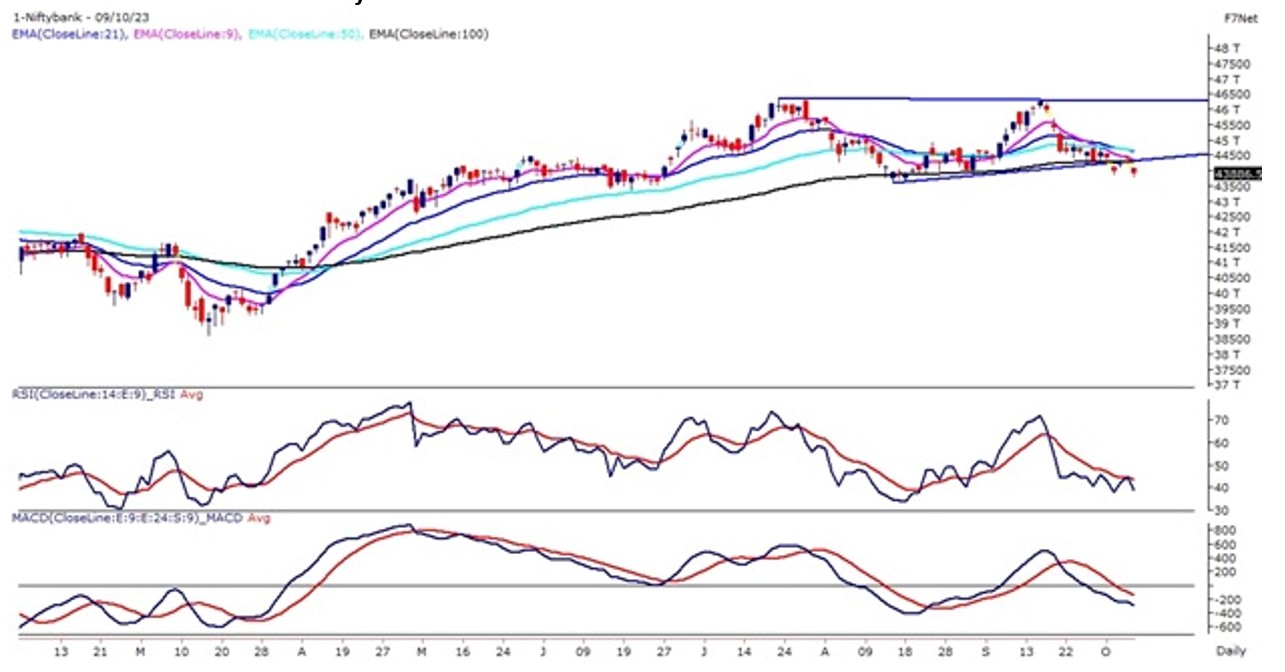Image resolution: width=1285 pixels, height=672 pixels.
Task: Click the current price tag 43886.5
Action: click(x=1239, y=174)
